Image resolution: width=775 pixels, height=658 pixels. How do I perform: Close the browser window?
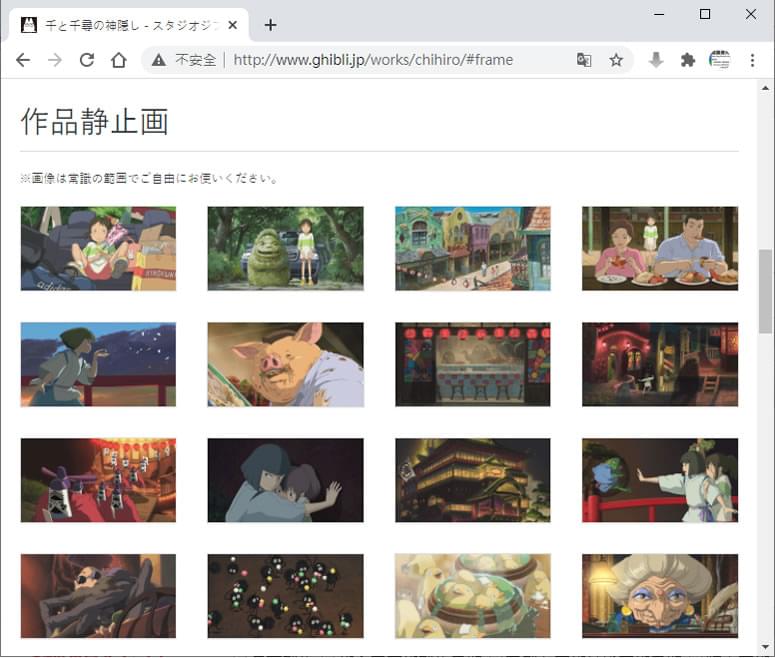tap(751, 14)
